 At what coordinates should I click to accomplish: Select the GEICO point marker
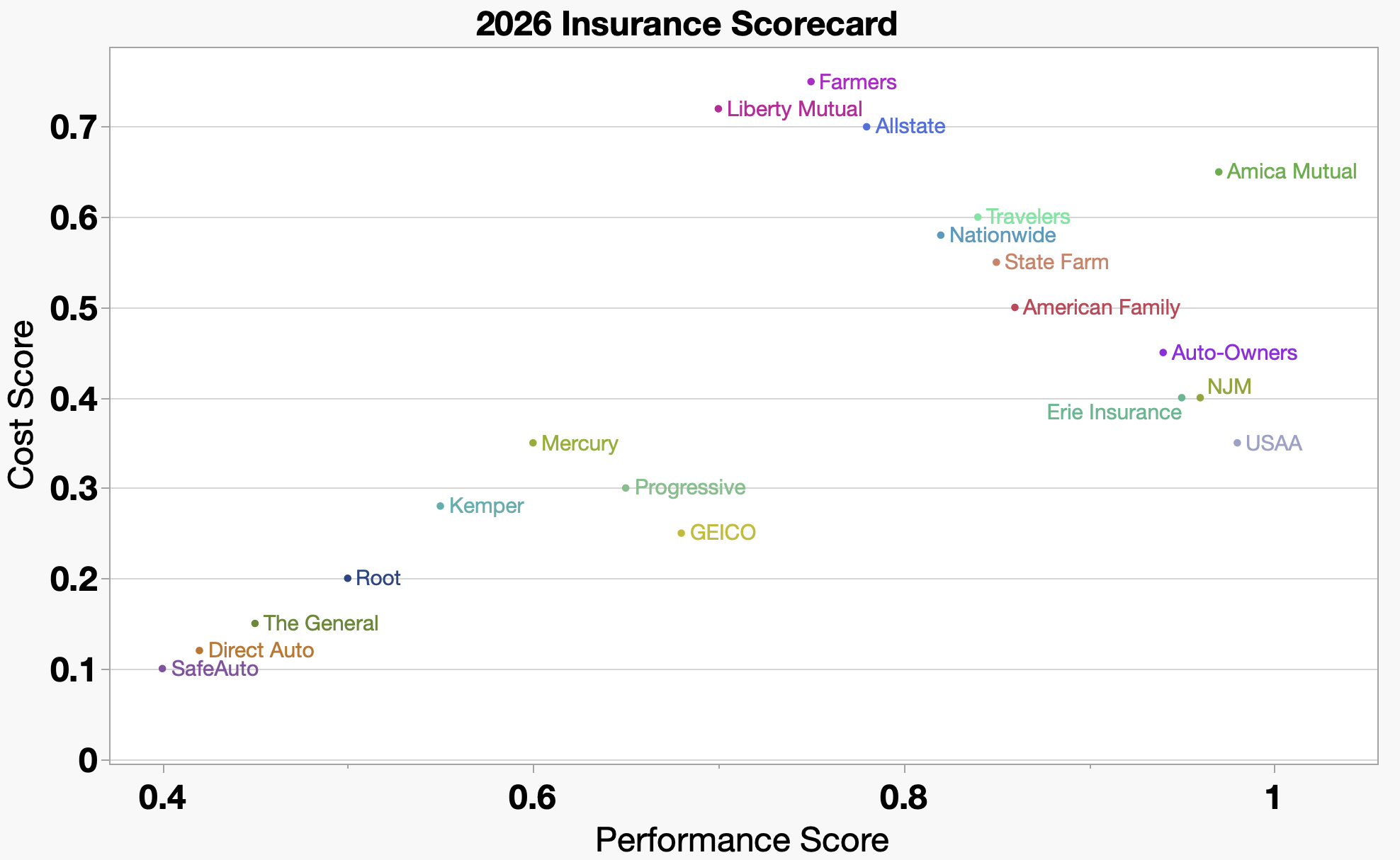point(682,533)
